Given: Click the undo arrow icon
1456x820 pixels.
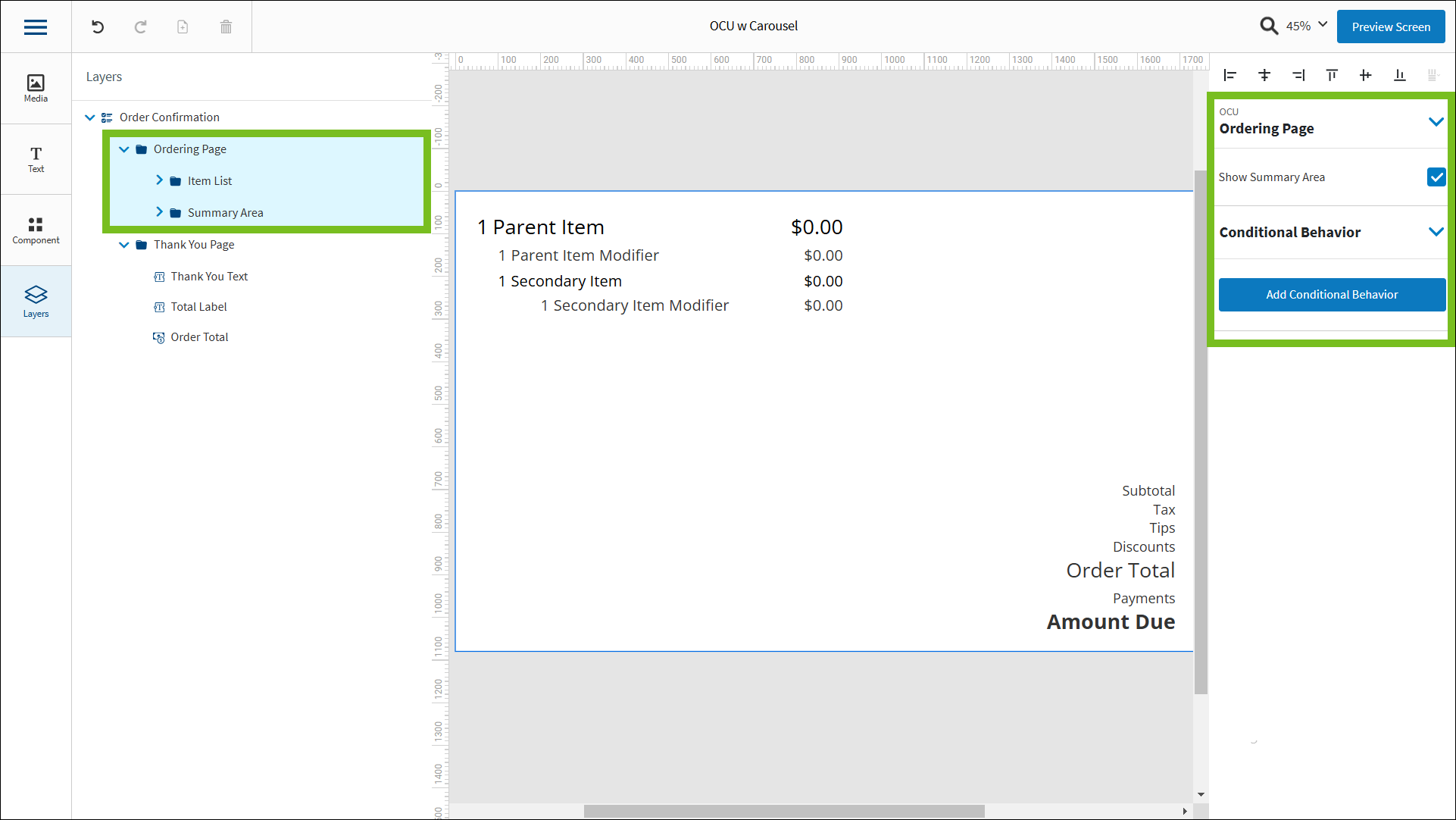Looking at the screenshot, I should (98, 27).
